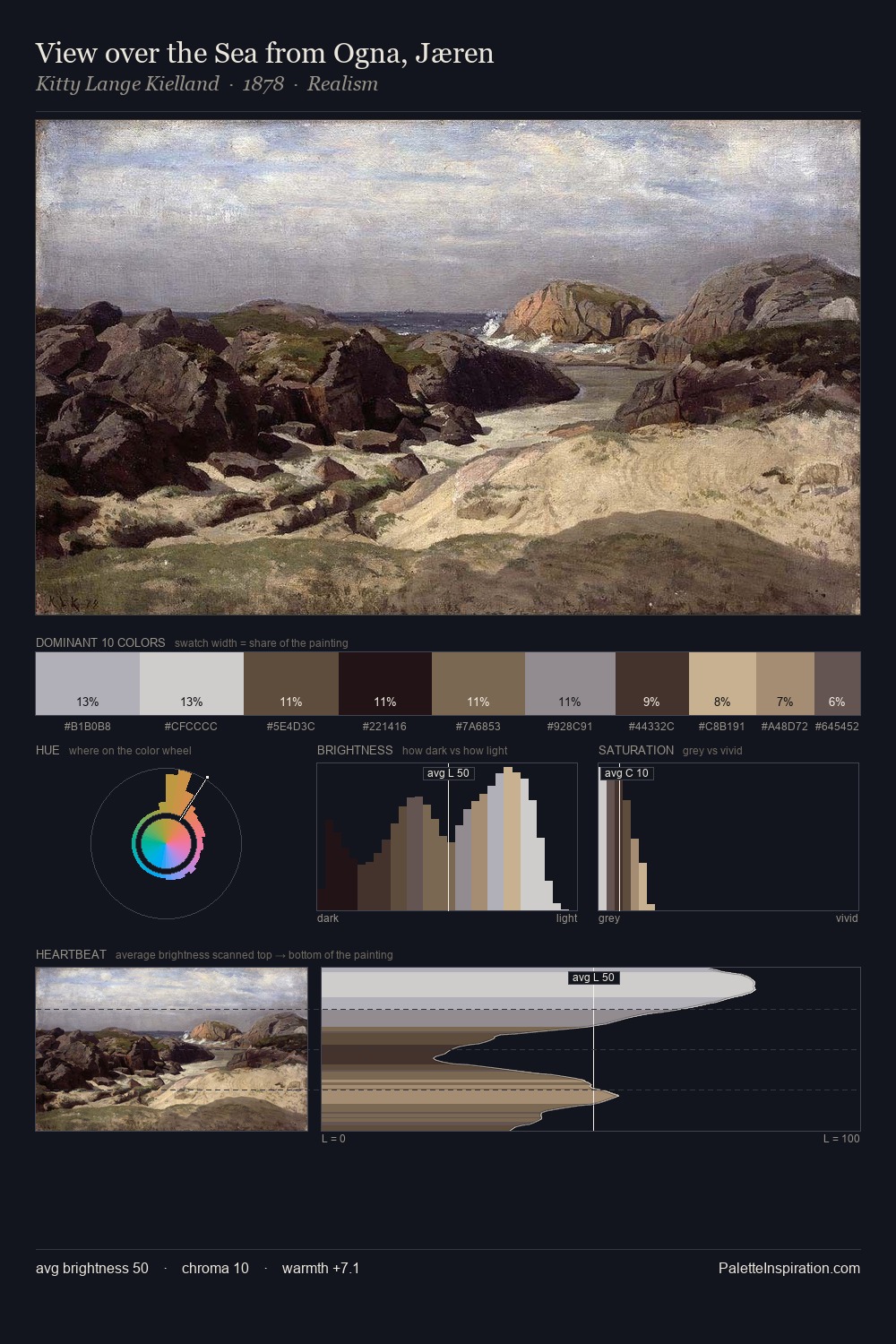
Task: Click the hex label '#44332C'
Action: [652, 727]
